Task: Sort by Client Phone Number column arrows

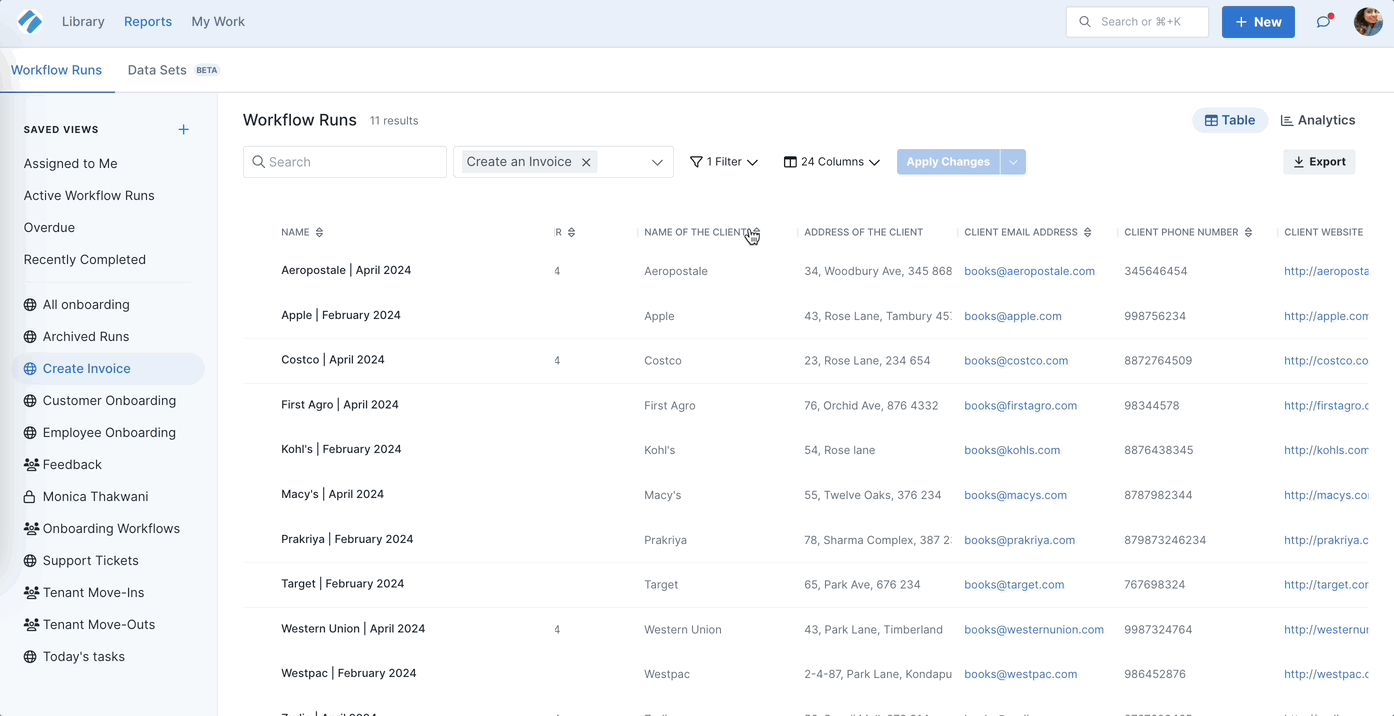Action: tap(1248, 233)
